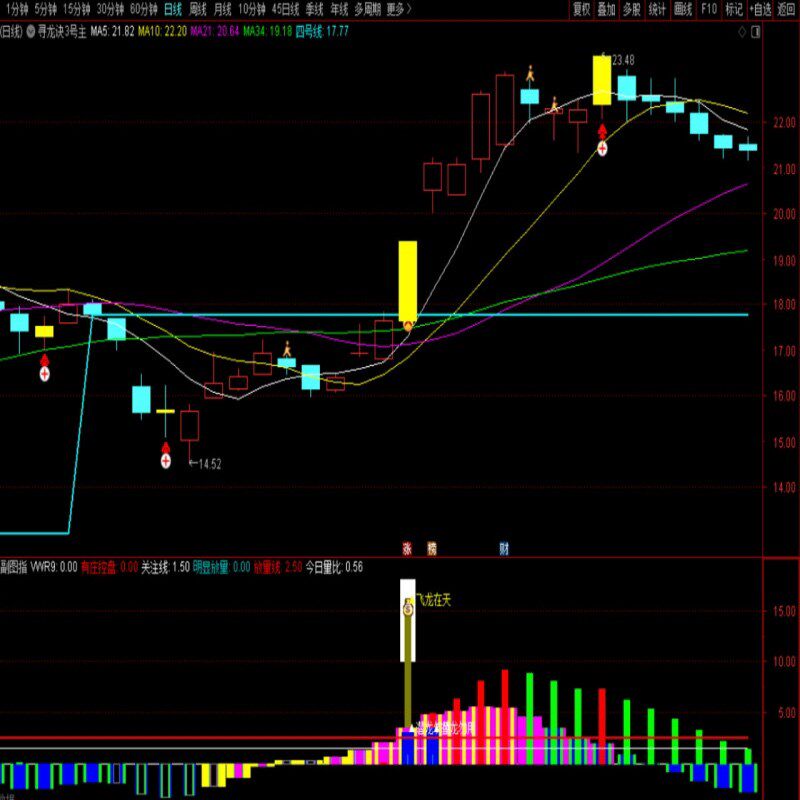Click the 14.52 low price label
Viewport: 800px width, 800px height.
[210, 464]
